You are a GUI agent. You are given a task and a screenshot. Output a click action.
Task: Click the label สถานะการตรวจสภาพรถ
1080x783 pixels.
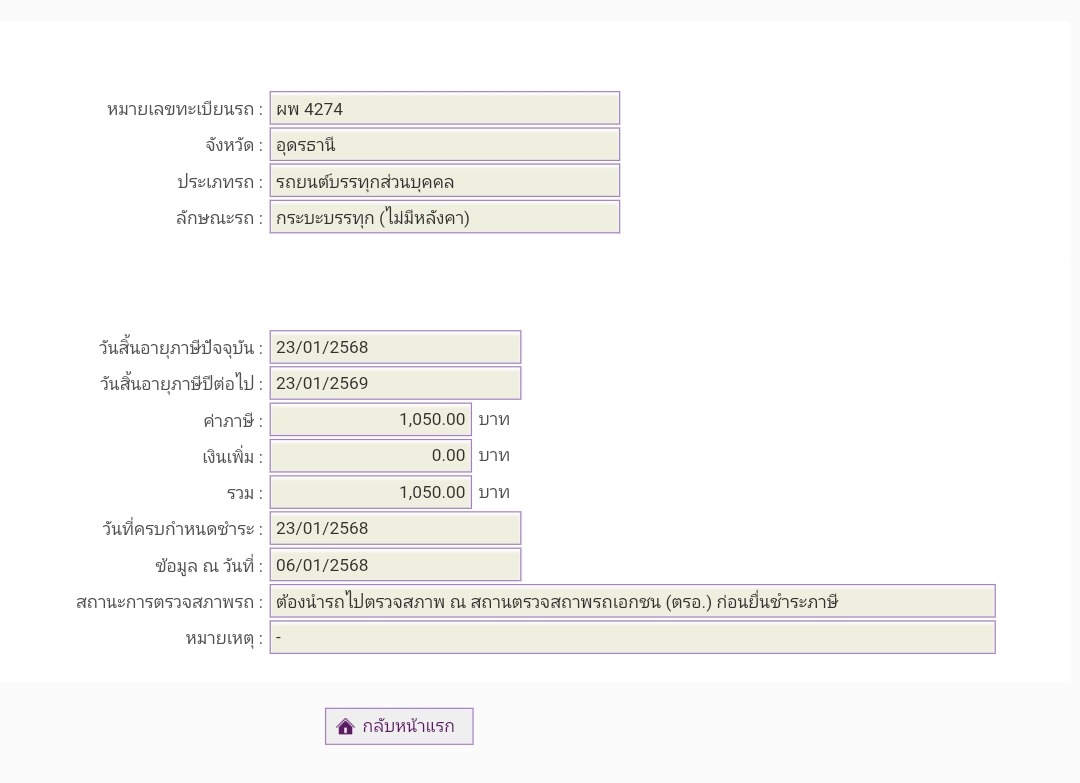(169, 603)
